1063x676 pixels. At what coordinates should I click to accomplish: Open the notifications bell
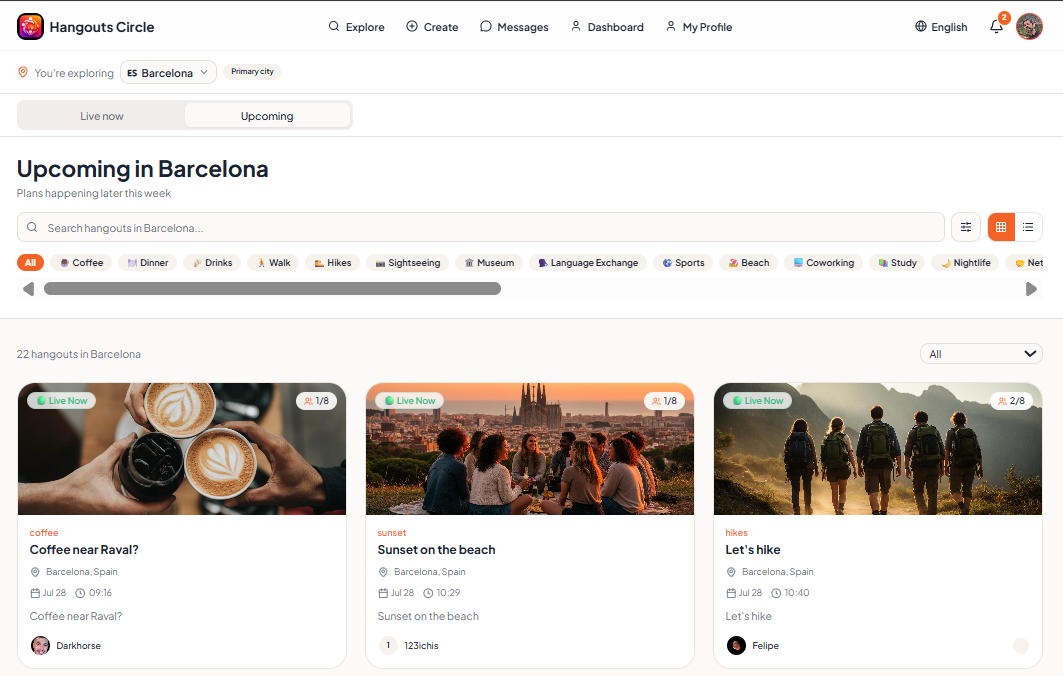point(996,27)
